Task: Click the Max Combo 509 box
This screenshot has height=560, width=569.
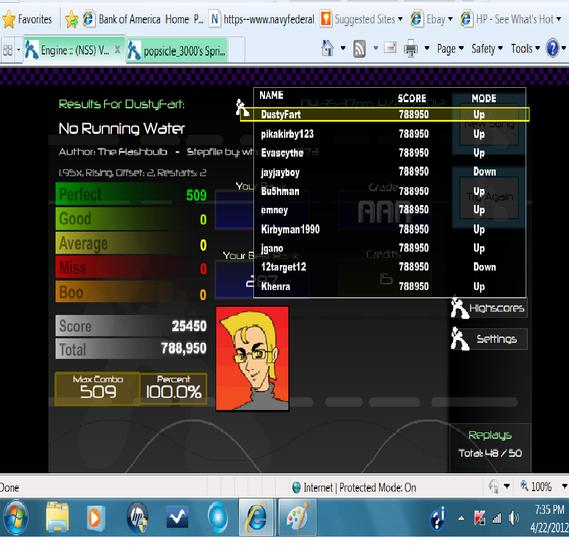Action: 97,389
